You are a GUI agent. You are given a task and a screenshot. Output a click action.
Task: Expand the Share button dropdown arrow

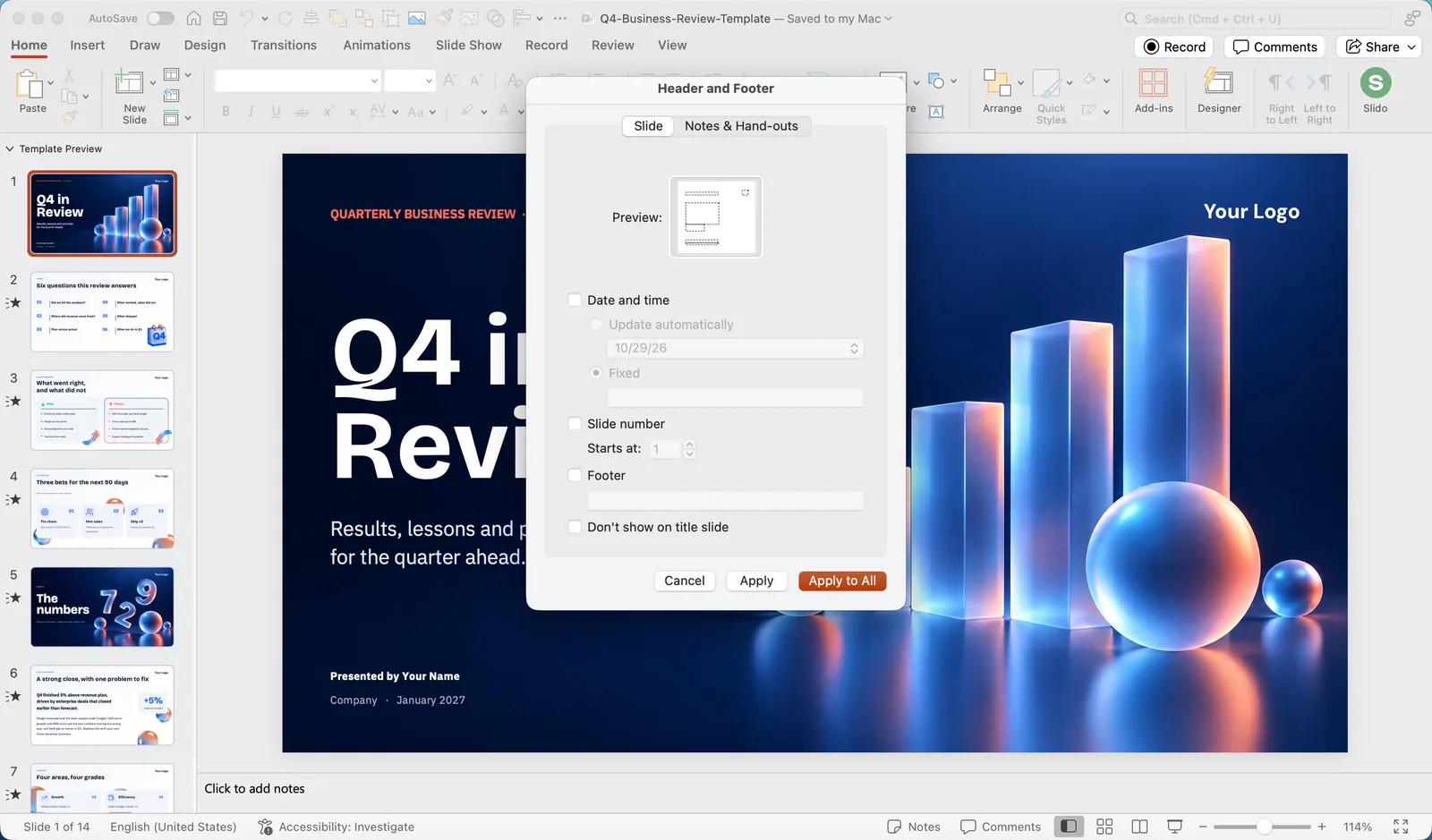click(1412, 47)
